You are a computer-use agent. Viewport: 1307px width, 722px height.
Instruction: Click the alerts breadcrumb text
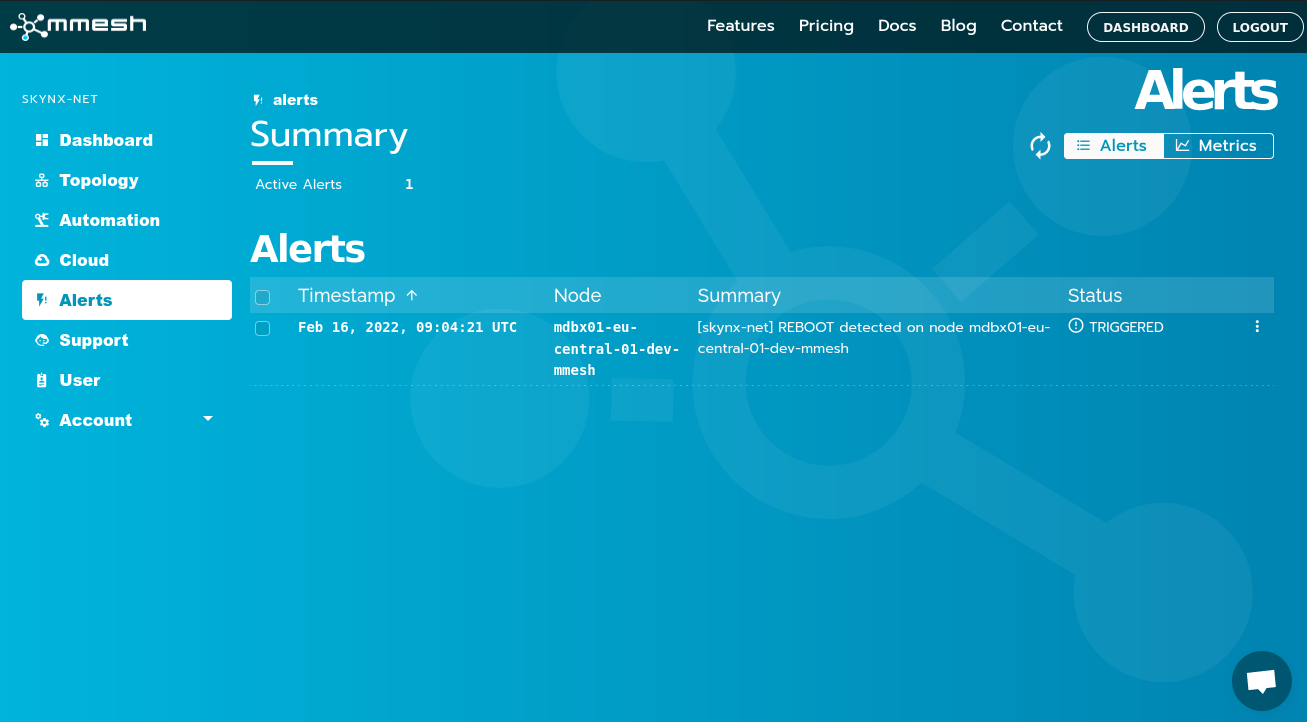(296, 100)
